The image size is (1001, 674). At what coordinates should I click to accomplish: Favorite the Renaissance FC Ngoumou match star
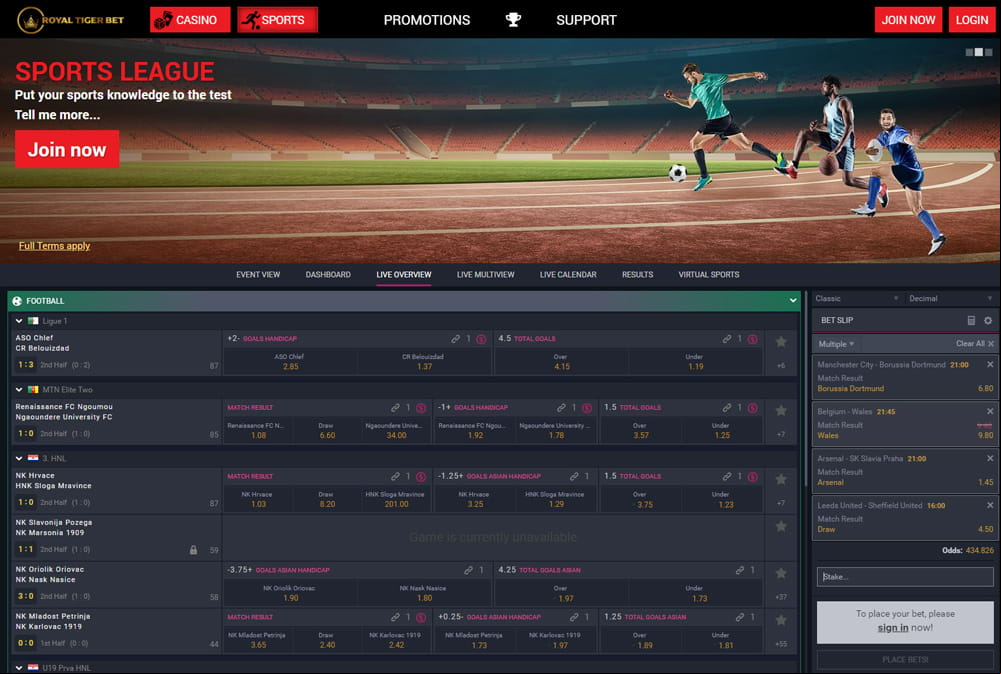point(781,410)
